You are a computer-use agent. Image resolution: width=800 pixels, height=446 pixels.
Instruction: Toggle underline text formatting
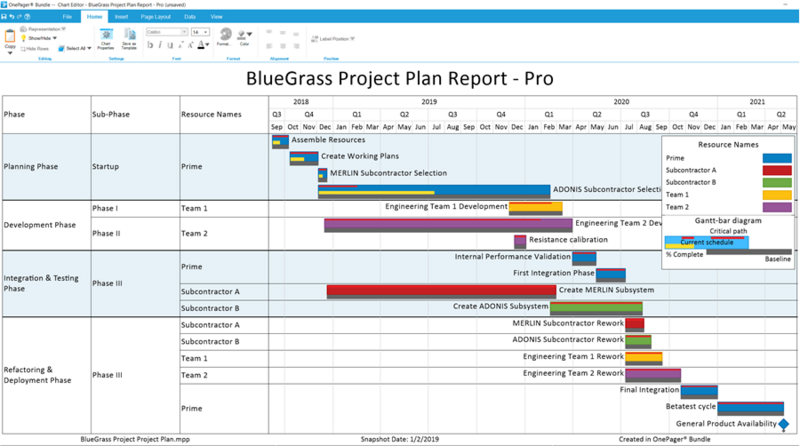coord(170,45)
